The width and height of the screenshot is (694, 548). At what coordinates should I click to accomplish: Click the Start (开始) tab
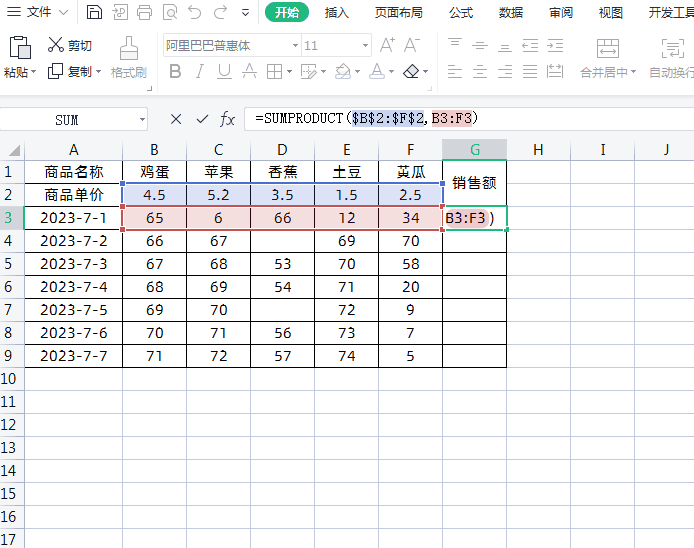(x=287, y=12)
